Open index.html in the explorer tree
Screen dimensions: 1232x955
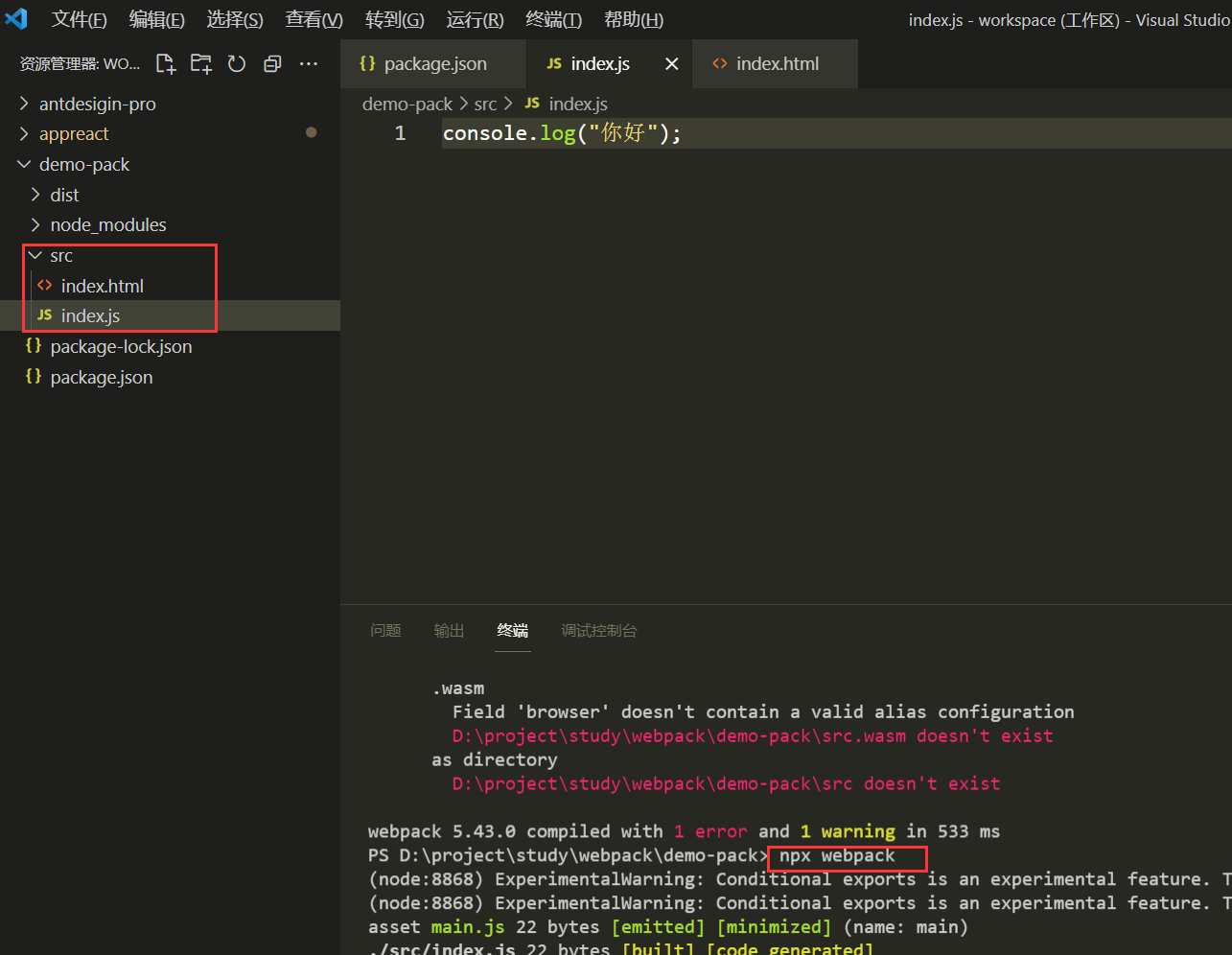[170, 286]
